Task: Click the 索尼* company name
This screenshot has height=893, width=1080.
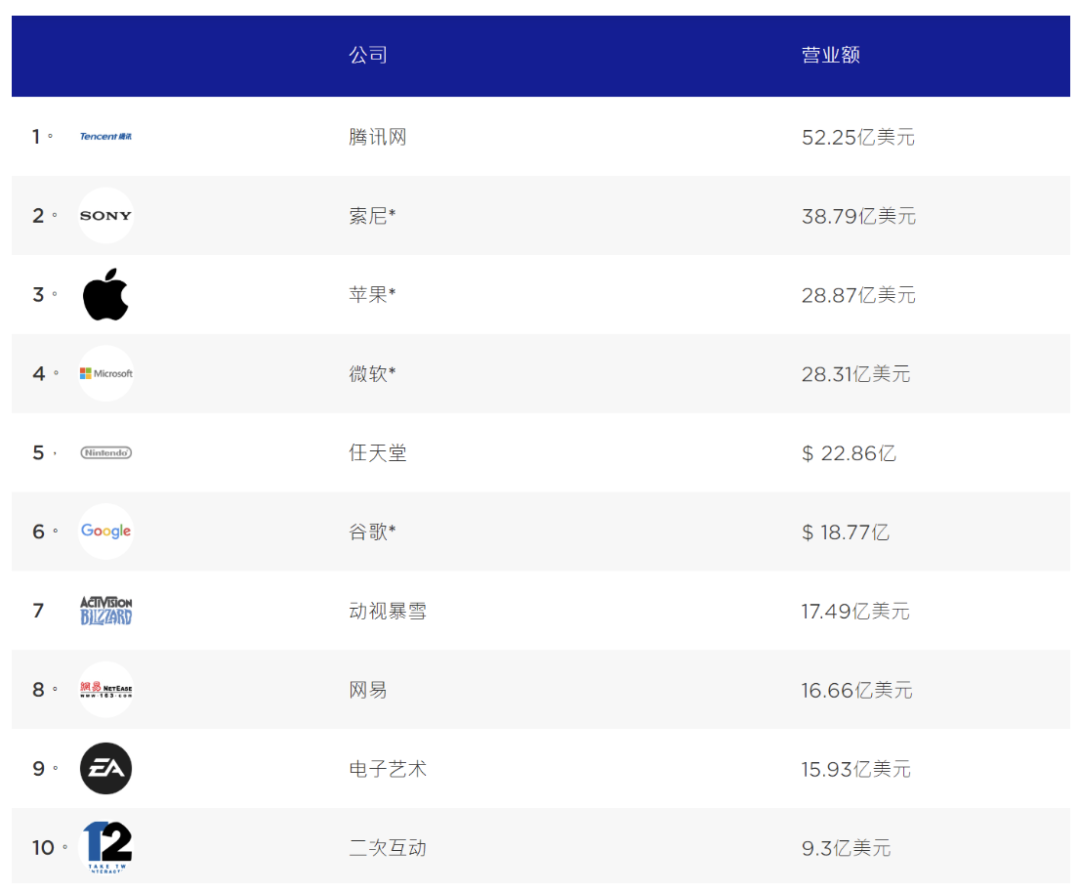Action: [x=372, y=216]
